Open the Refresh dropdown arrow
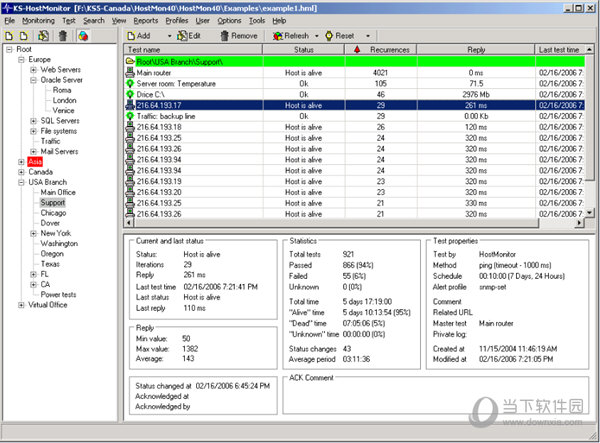Screen dimensions: 600x443 316,36
